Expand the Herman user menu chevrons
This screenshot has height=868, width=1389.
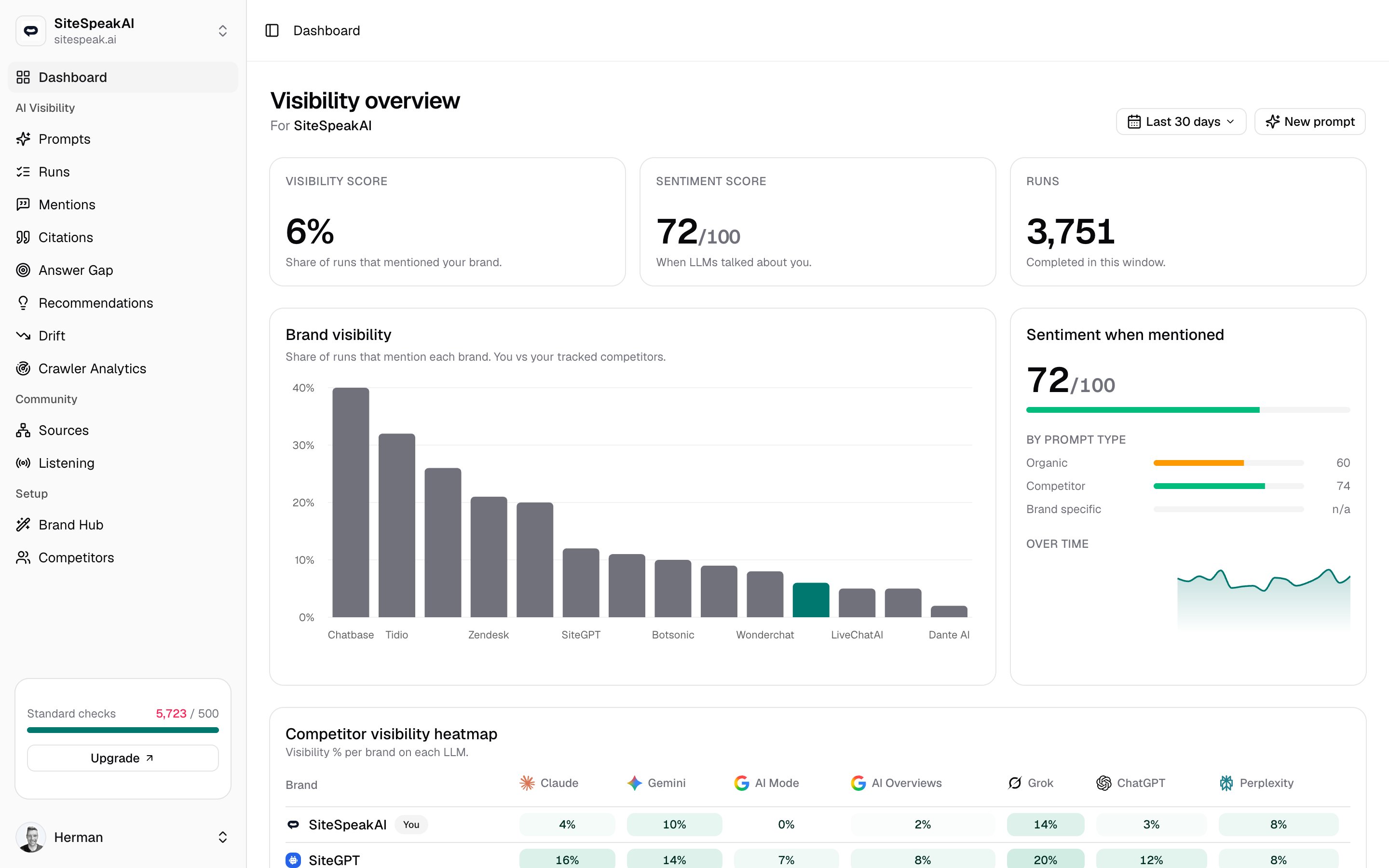point(223,837)
